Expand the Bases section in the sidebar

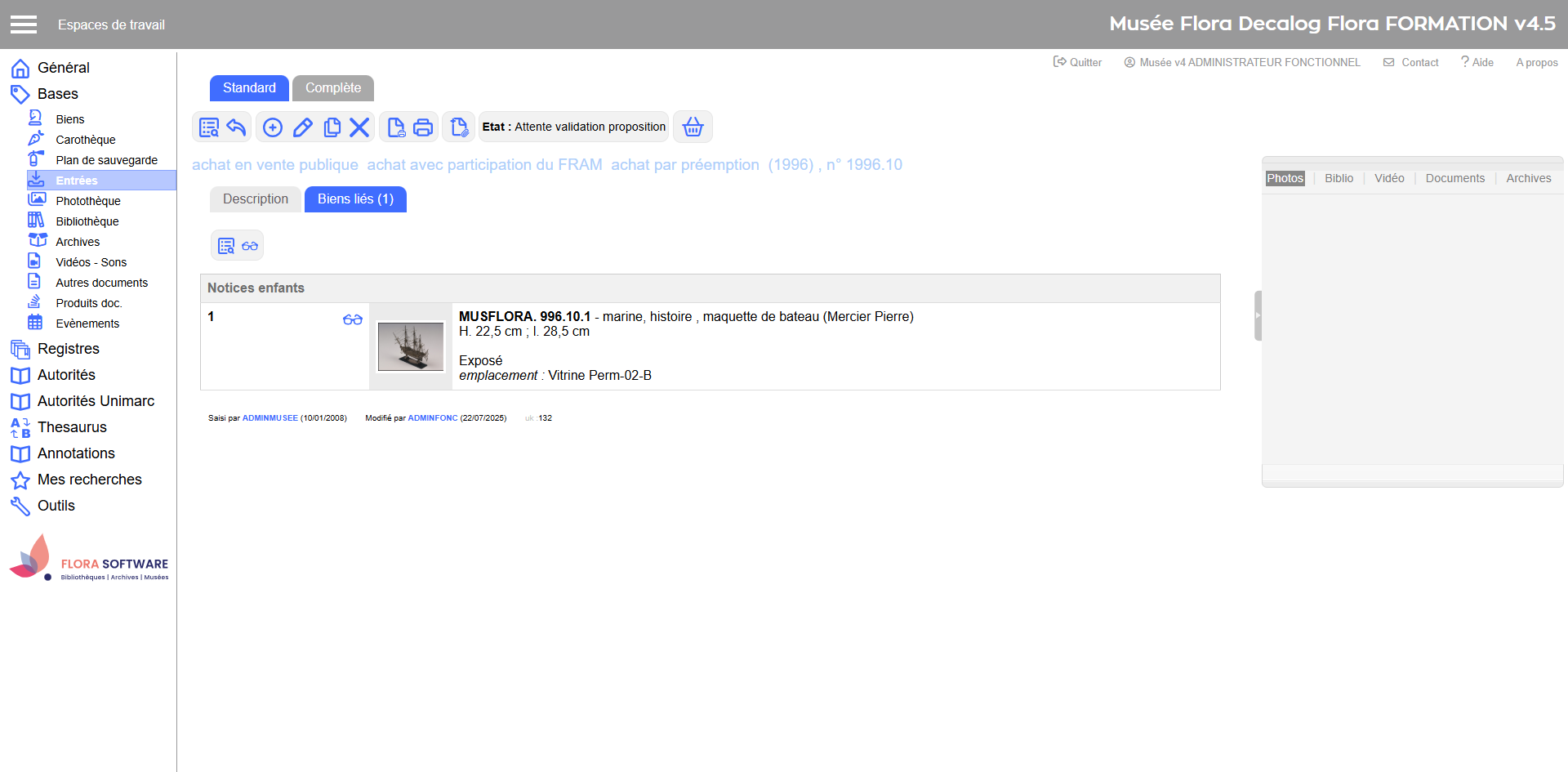click(x=57, y=94)
